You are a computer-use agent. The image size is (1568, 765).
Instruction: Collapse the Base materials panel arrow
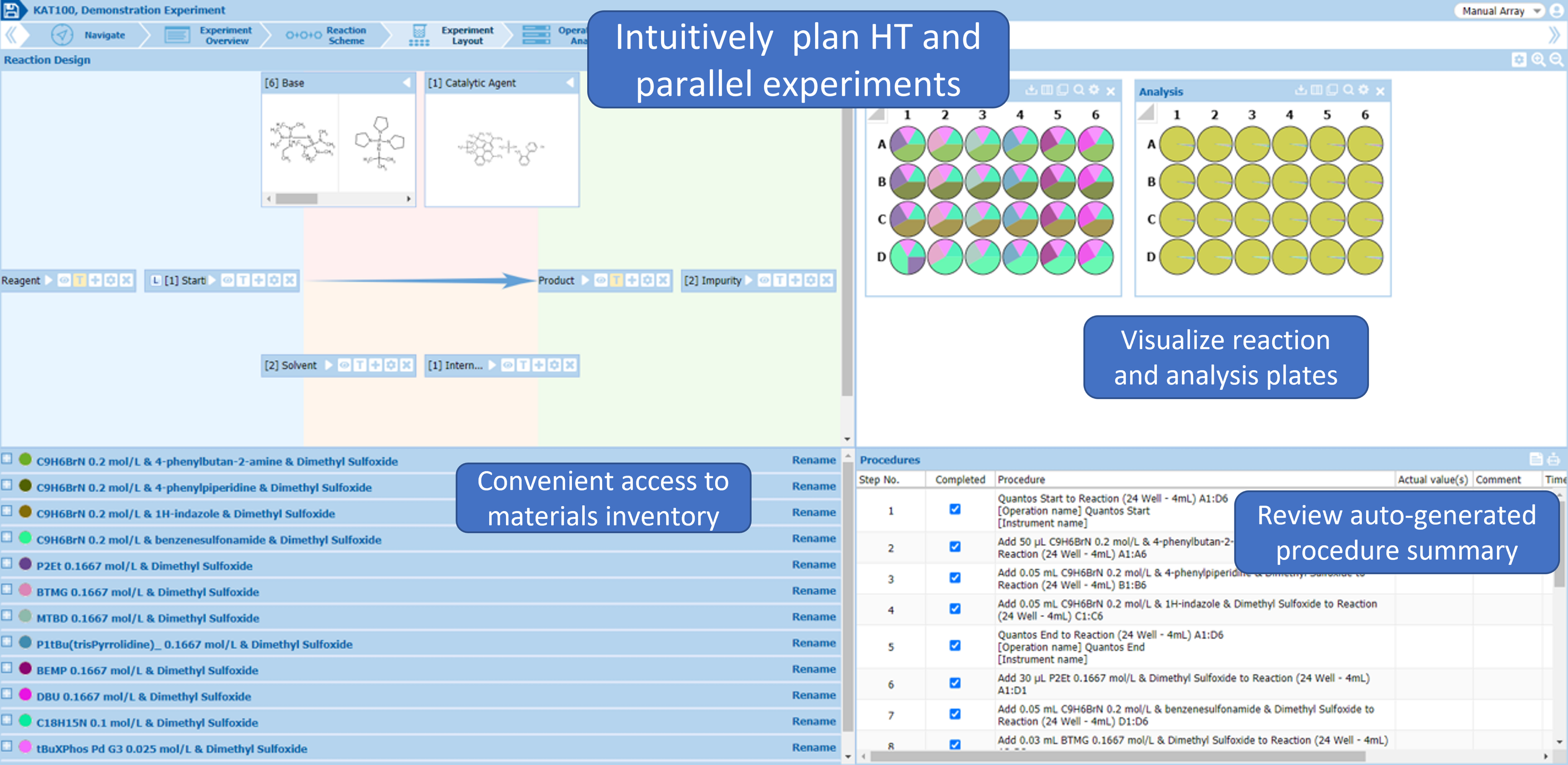coord(407,82)
